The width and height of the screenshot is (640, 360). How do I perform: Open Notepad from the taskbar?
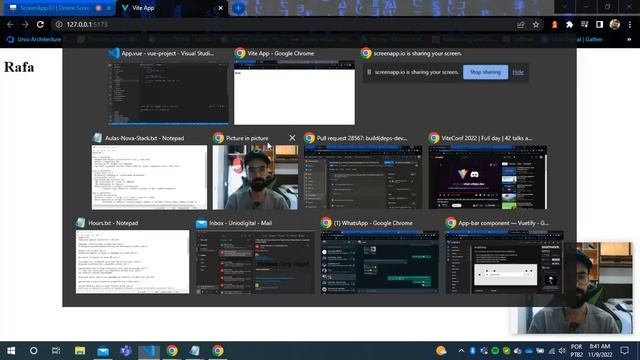pyautogui.click(x=195, y=351)
